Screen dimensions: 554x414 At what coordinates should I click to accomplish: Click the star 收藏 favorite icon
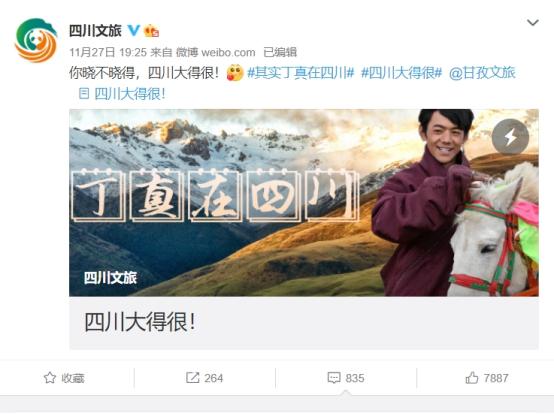tap(50, 378)
